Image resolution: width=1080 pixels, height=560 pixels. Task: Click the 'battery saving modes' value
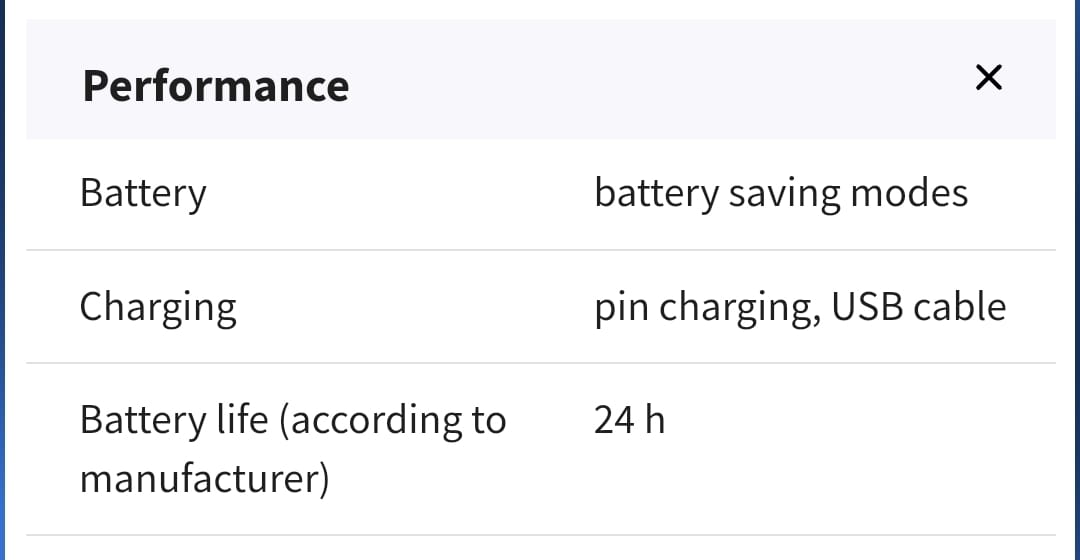(780, 193)
